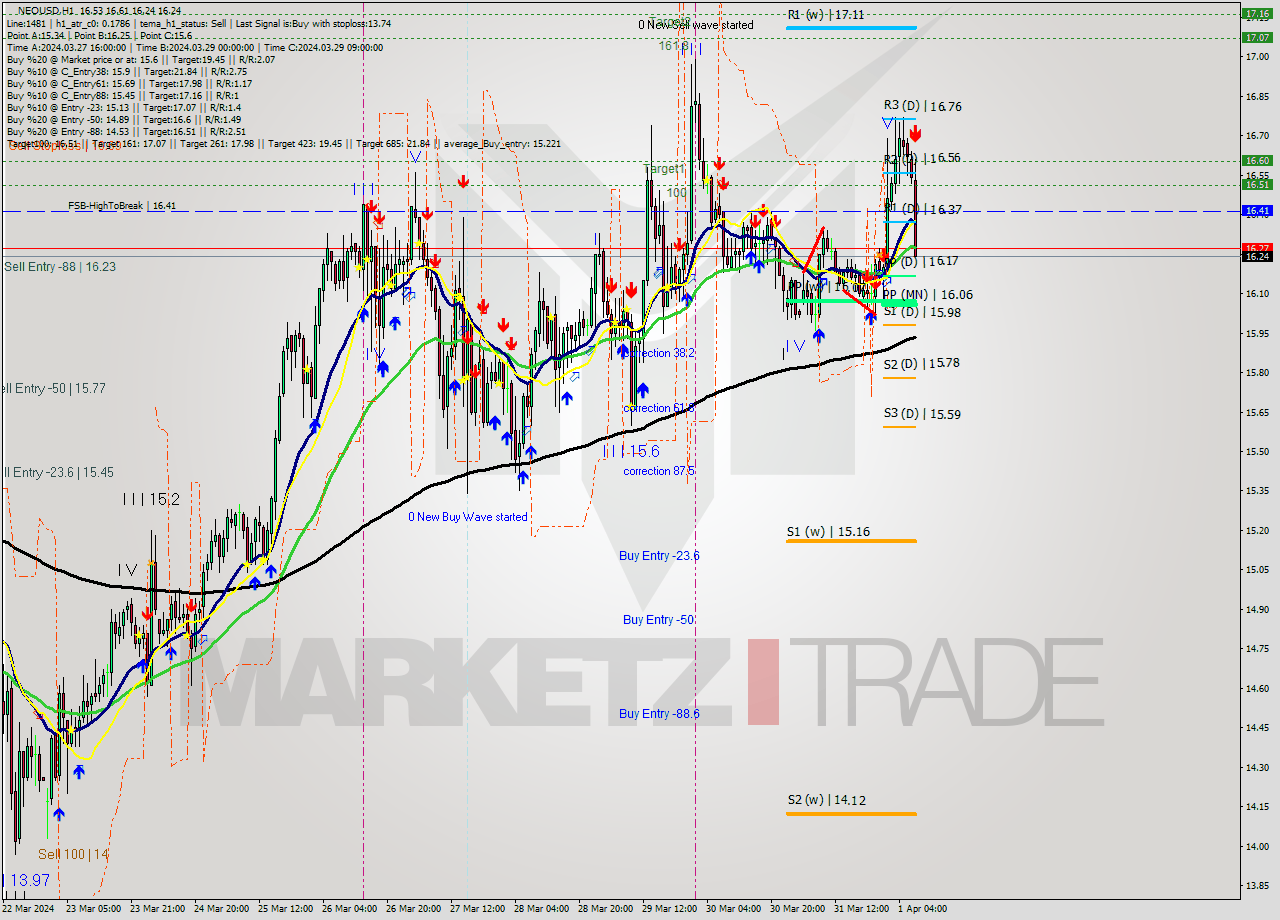Select the R1 (D) | 16.37 label
1280x920 pixels.
[x=924, y=210]
